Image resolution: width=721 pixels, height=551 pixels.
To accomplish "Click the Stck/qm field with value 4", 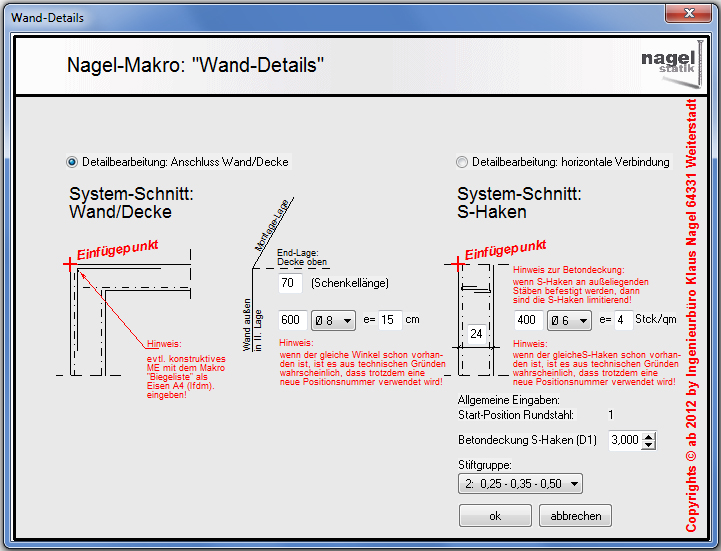I will [620, 320].
